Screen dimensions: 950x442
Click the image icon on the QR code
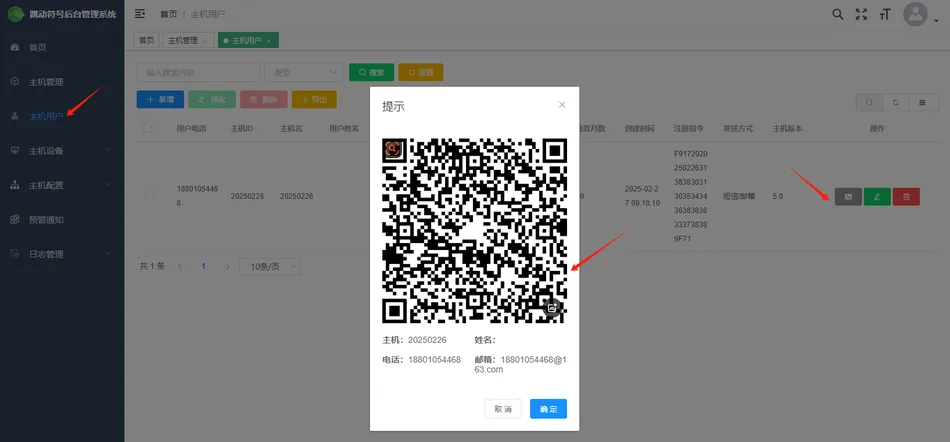(x=552, y=308)
